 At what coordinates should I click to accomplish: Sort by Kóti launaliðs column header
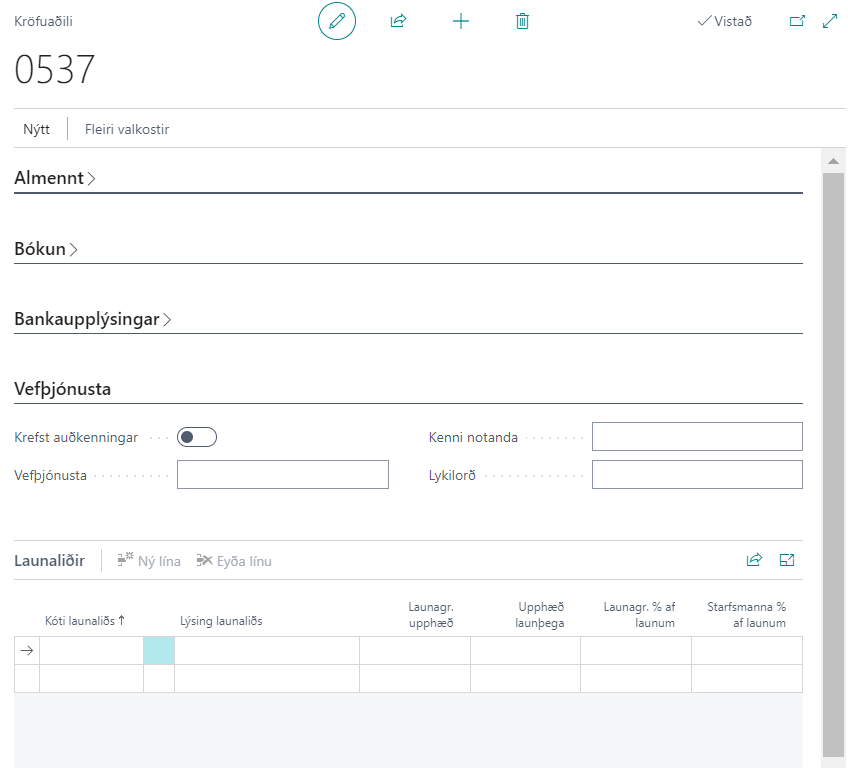click(x=85, y=621)
